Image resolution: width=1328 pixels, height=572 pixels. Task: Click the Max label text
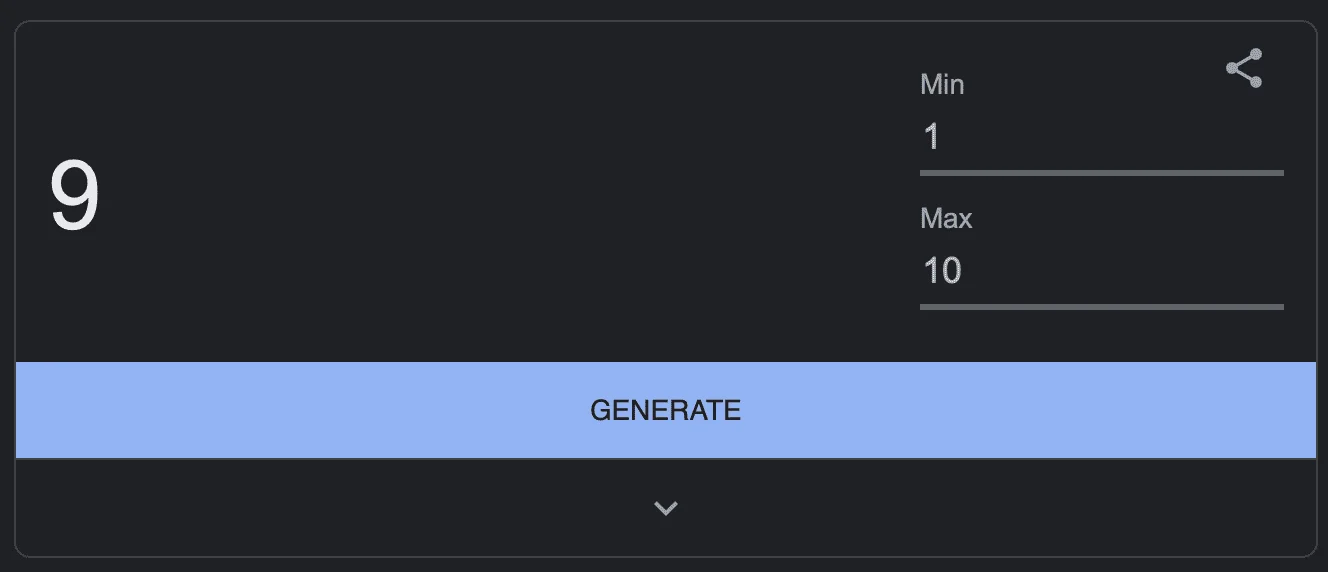point(946,218)
